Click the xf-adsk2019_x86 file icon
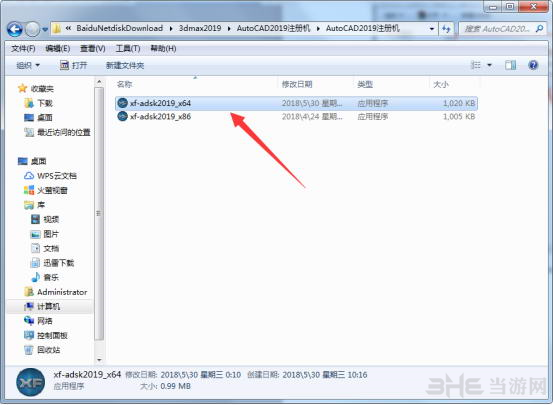This screenshot has height=405, width=553. tap(122, 116)
